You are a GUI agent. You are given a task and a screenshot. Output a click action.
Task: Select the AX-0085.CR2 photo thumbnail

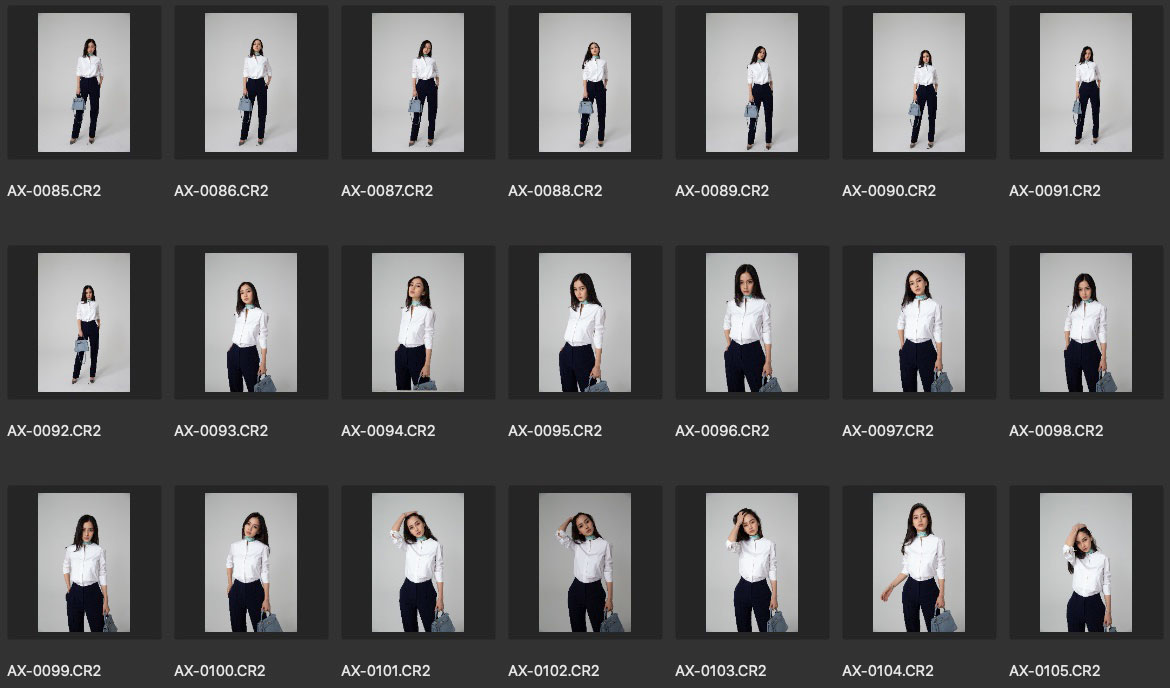84,82
